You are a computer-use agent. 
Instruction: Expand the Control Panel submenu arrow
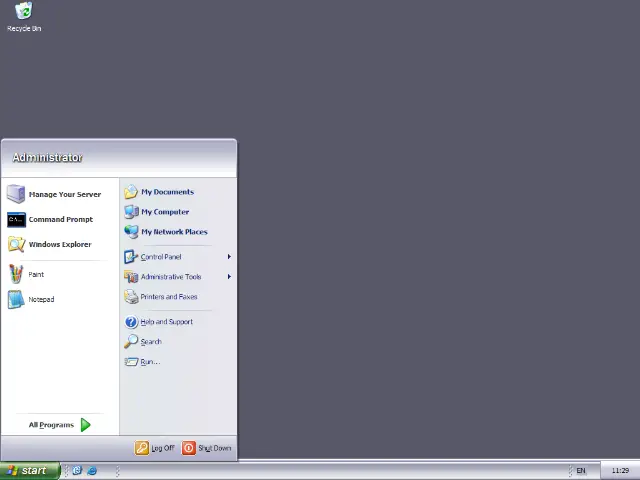229,257
